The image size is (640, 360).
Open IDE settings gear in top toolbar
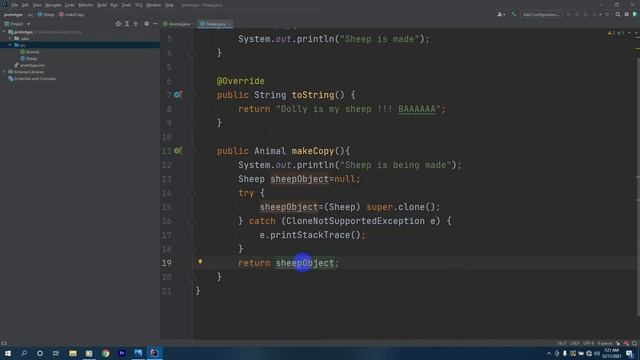coord(627,15)
